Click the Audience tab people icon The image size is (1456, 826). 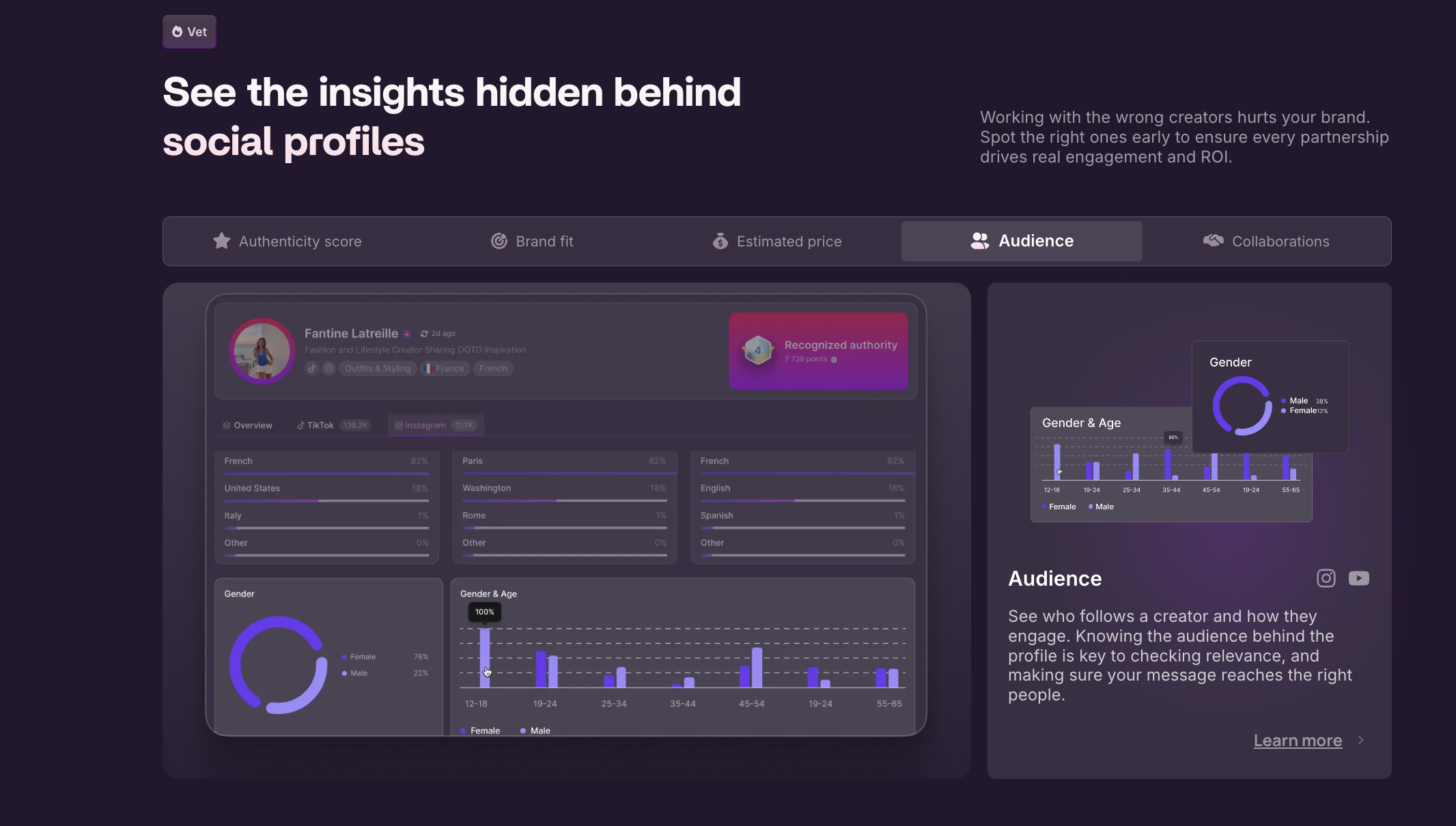click(979, 241)
